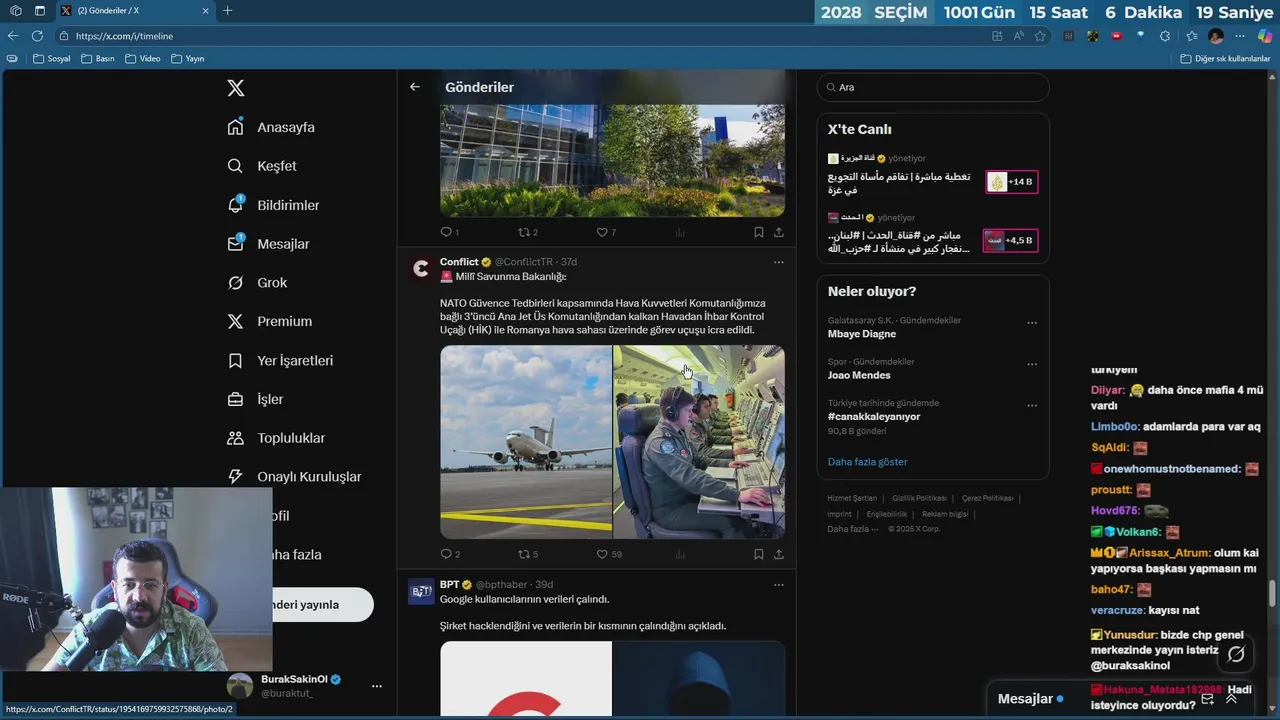Open #canakkaleyanıyor trend

point(874,416)
